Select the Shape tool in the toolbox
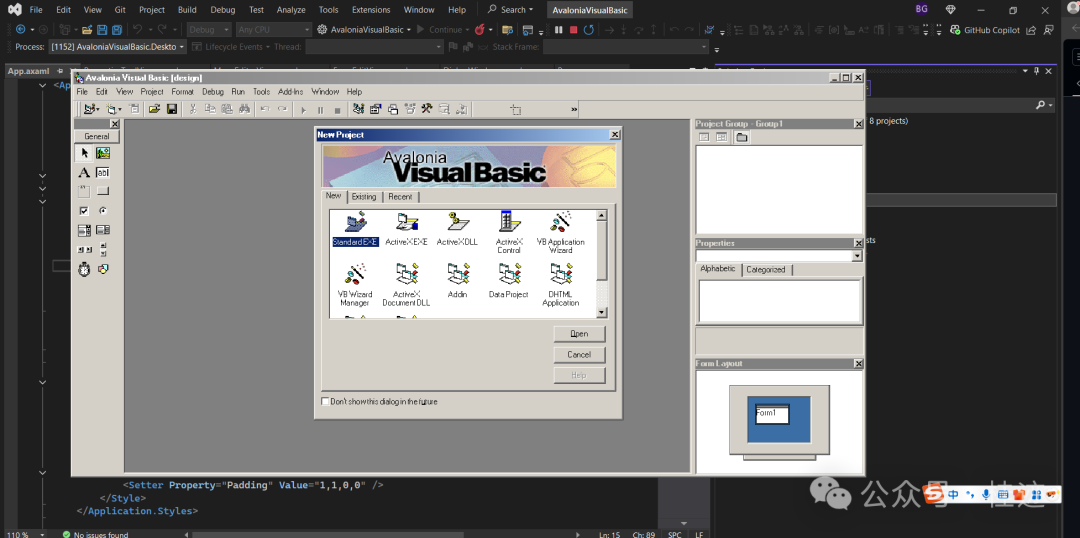Screen dimensions: 1080x538 tap(103, 269)
